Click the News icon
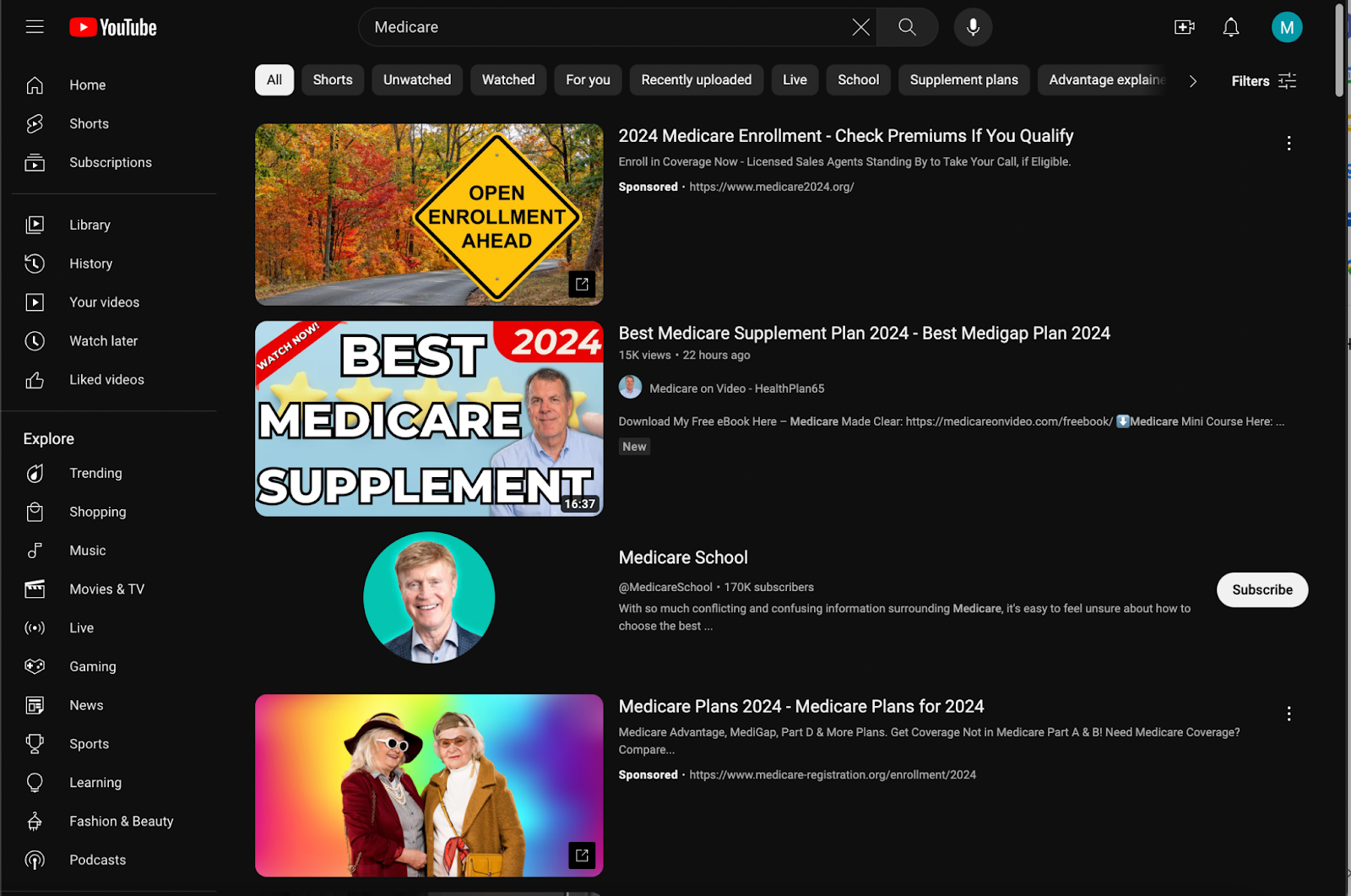 (x=35, y=705)
